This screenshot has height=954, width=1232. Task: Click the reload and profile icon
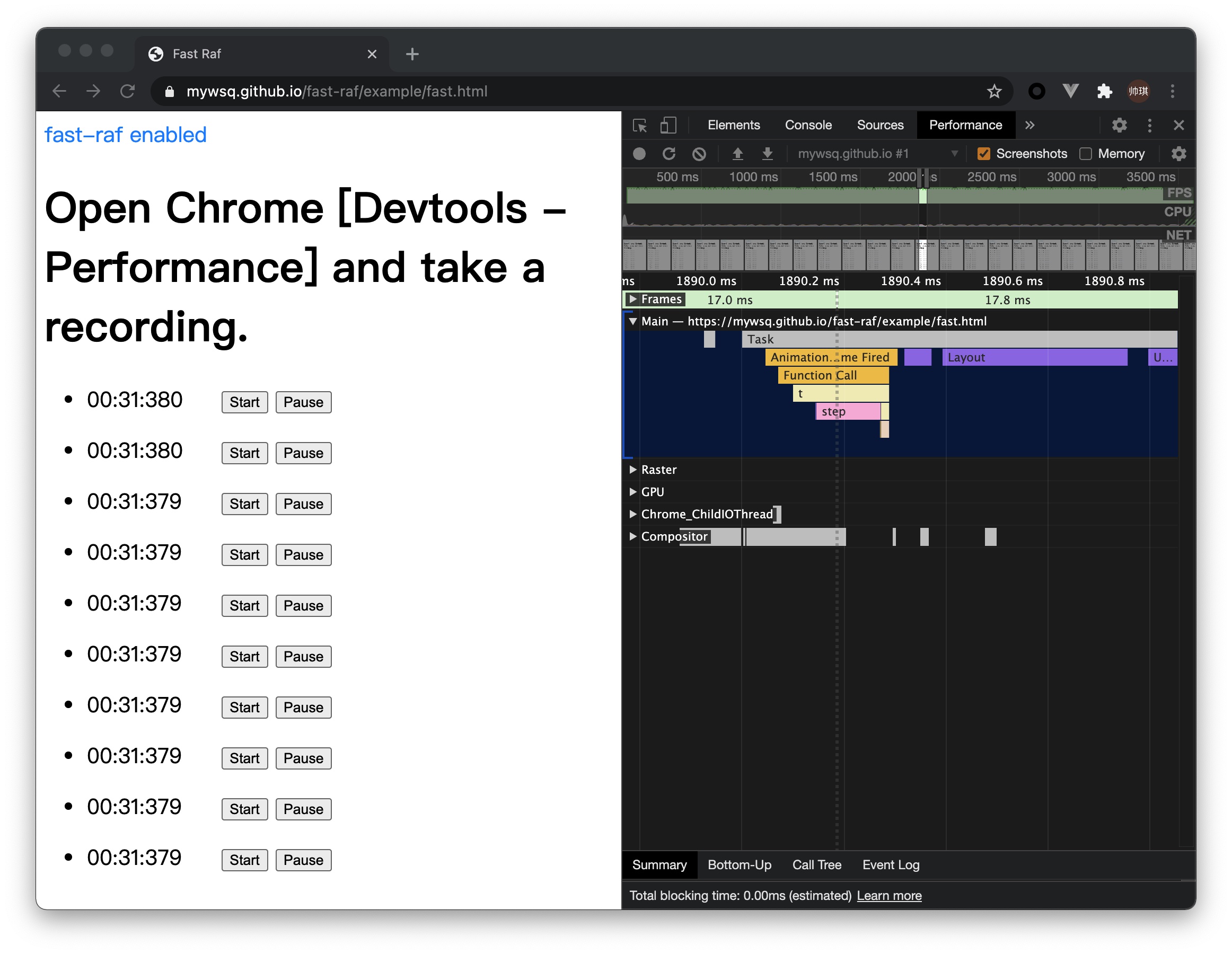pyautogui.click(x=668, y=153)
